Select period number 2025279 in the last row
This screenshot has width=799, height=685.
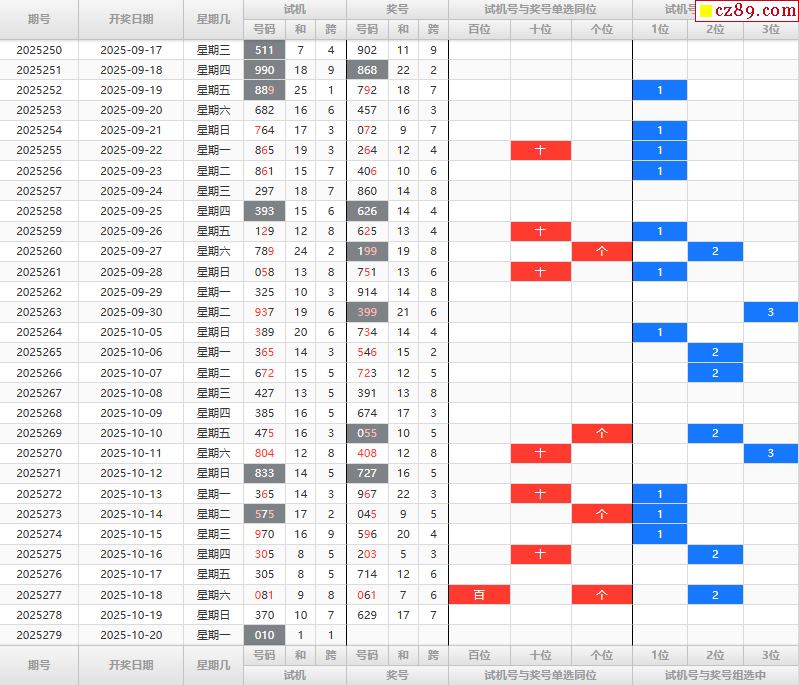[39, 635]
